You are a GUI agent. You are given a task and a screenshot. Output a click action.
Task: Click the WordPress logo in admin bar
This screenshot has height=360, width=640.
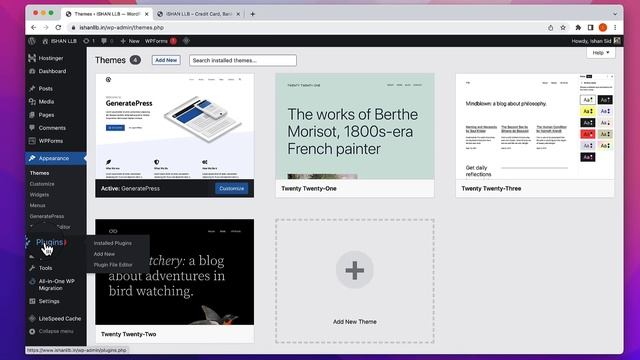pos(32,41)
